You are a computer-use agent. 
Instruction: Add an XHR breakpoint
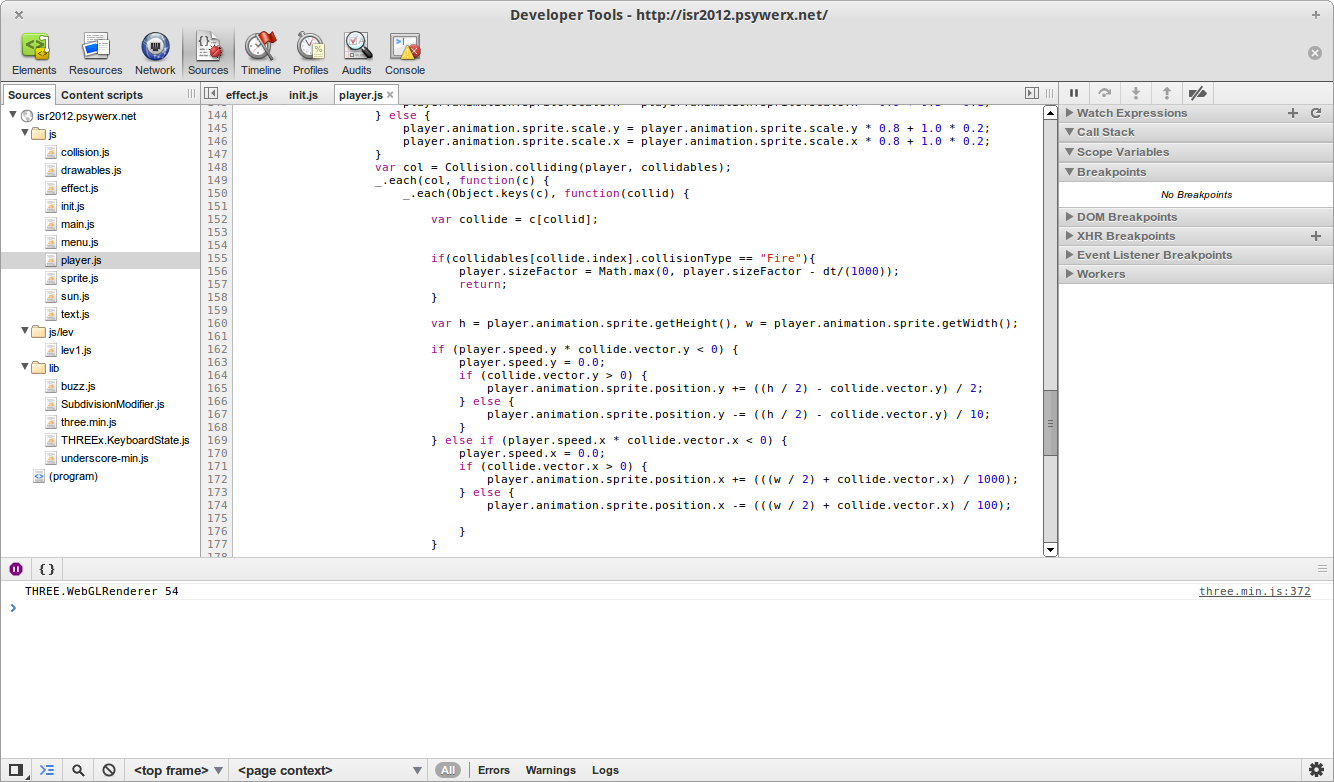(1316, 236)
